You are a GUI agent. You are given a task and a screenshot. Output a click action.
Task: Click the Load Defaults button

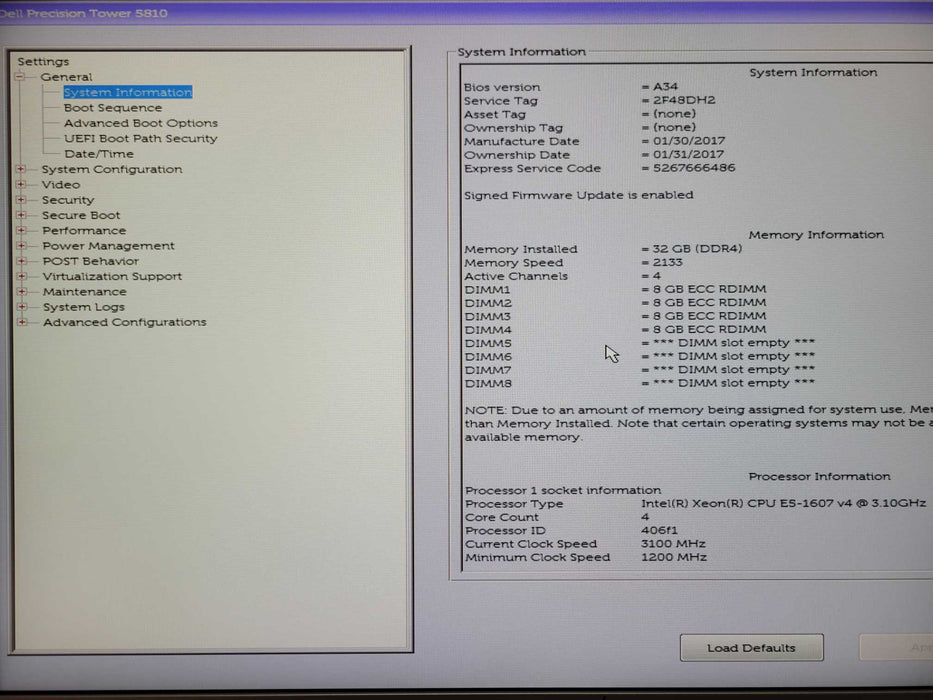pyautogui.click(x=751, y=648)
